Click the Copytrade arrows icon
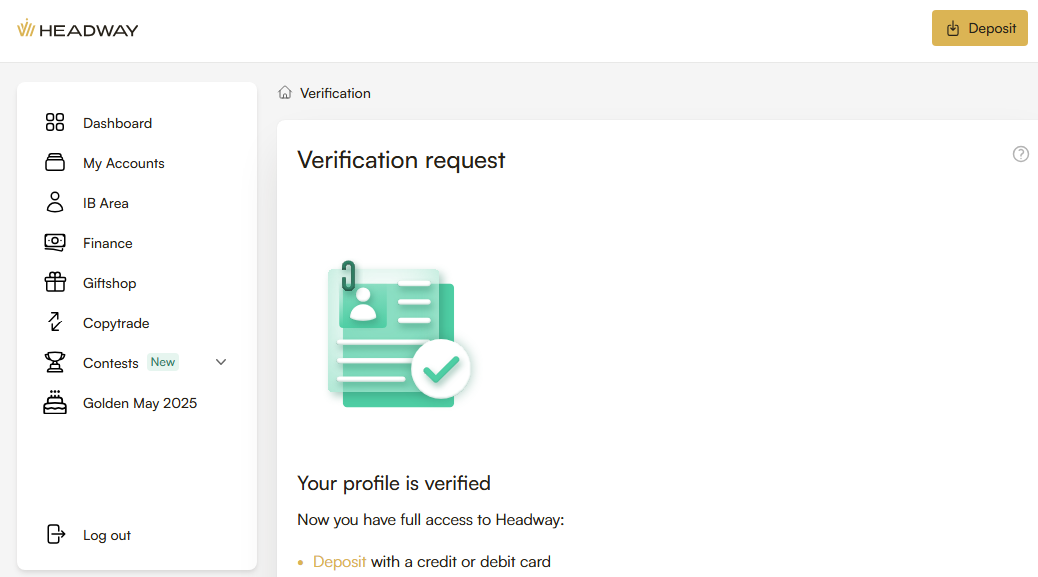This screenshot has width=1038, height=577. 55,323
